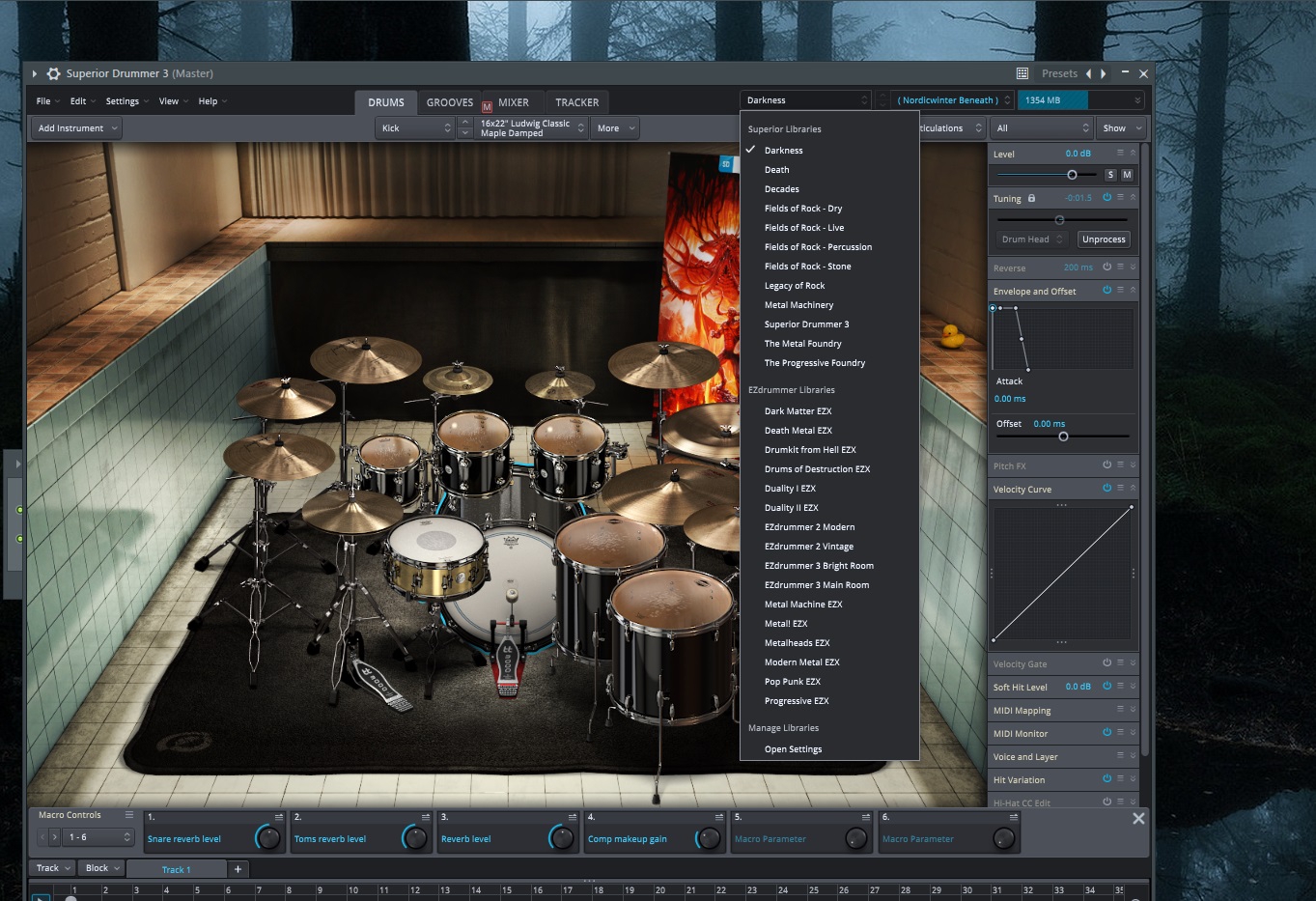Viewport: 1316px width, 901px height.
Task: Open MIDI Mapping options menu icon
Action: [x=1120, y=709]
